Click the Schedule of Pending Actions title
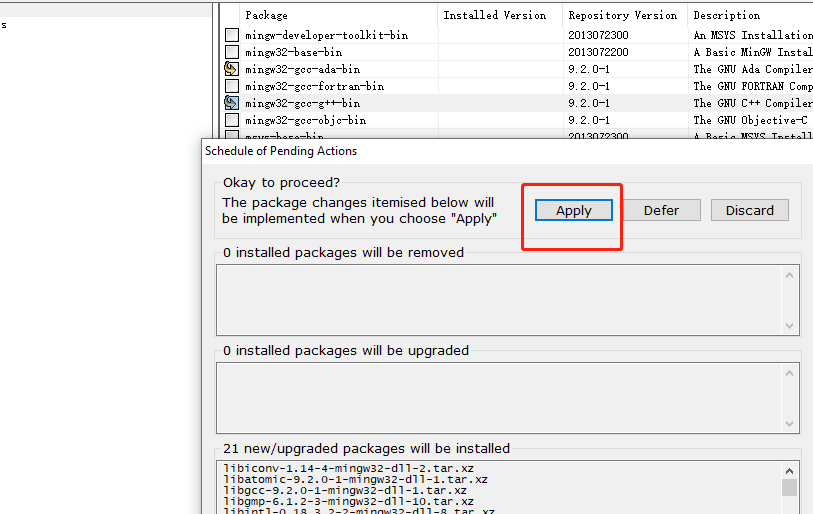 click(x=281, y=151)
